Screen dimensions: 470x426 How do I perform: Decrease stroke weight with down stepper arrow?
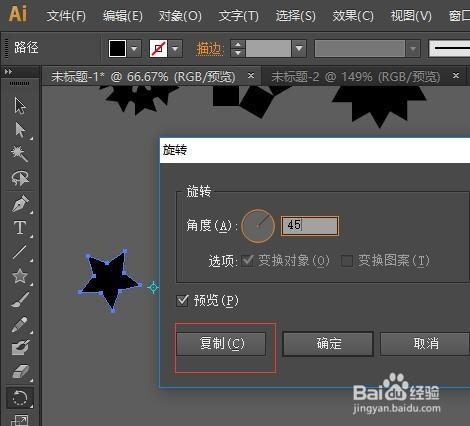(x=238, y=53)
